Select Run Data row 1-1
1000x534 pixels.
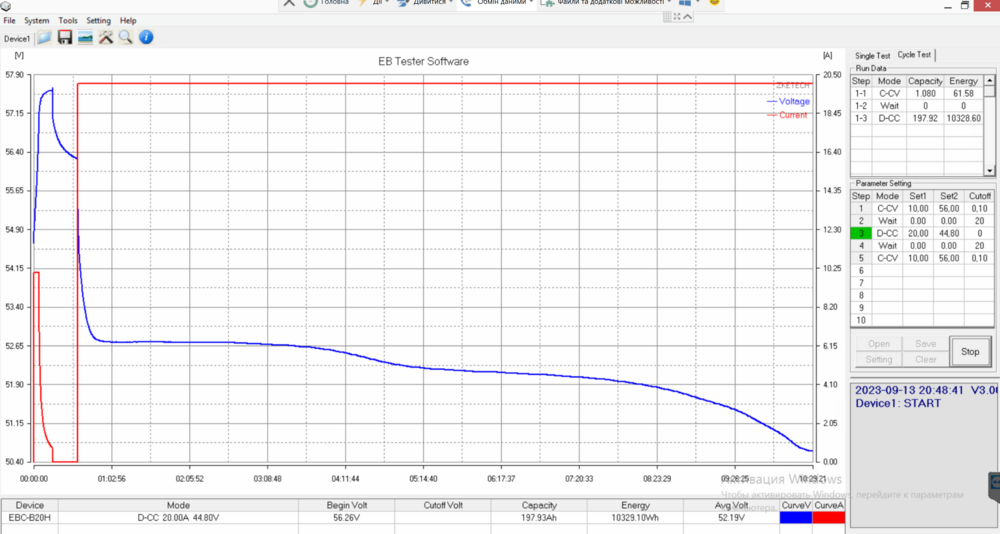coord(917,94)
